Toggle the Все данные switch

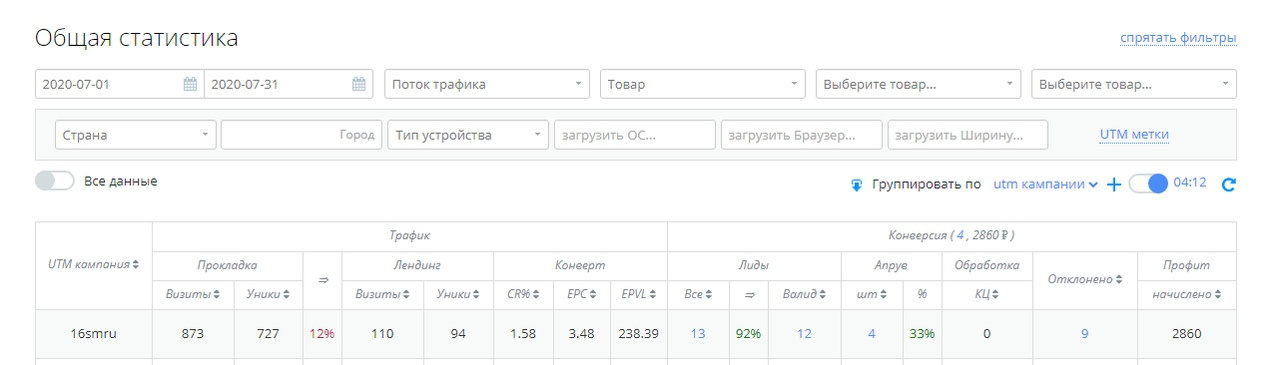(x=54, y=182)
